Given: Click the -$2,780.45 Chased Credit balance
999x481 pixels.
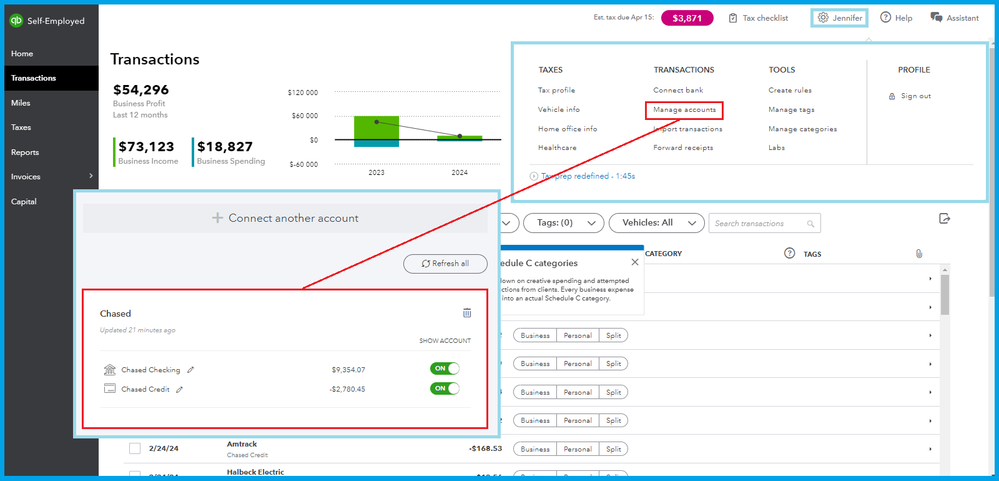Looking at the screenshot, I should [x=348, y=389].
